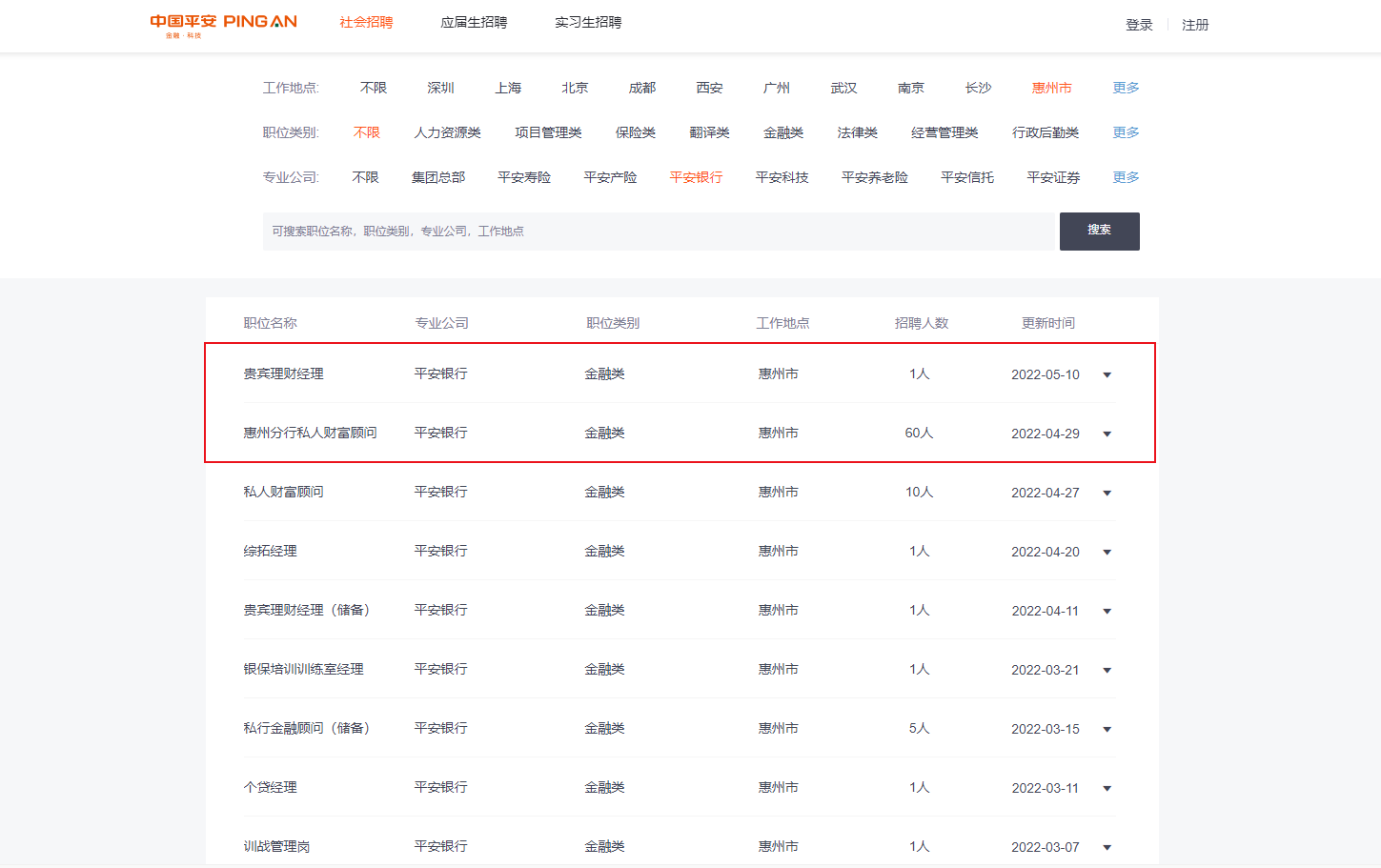
Task: Expand the 综拓经理 row arrow
Action: point(1107,553)
